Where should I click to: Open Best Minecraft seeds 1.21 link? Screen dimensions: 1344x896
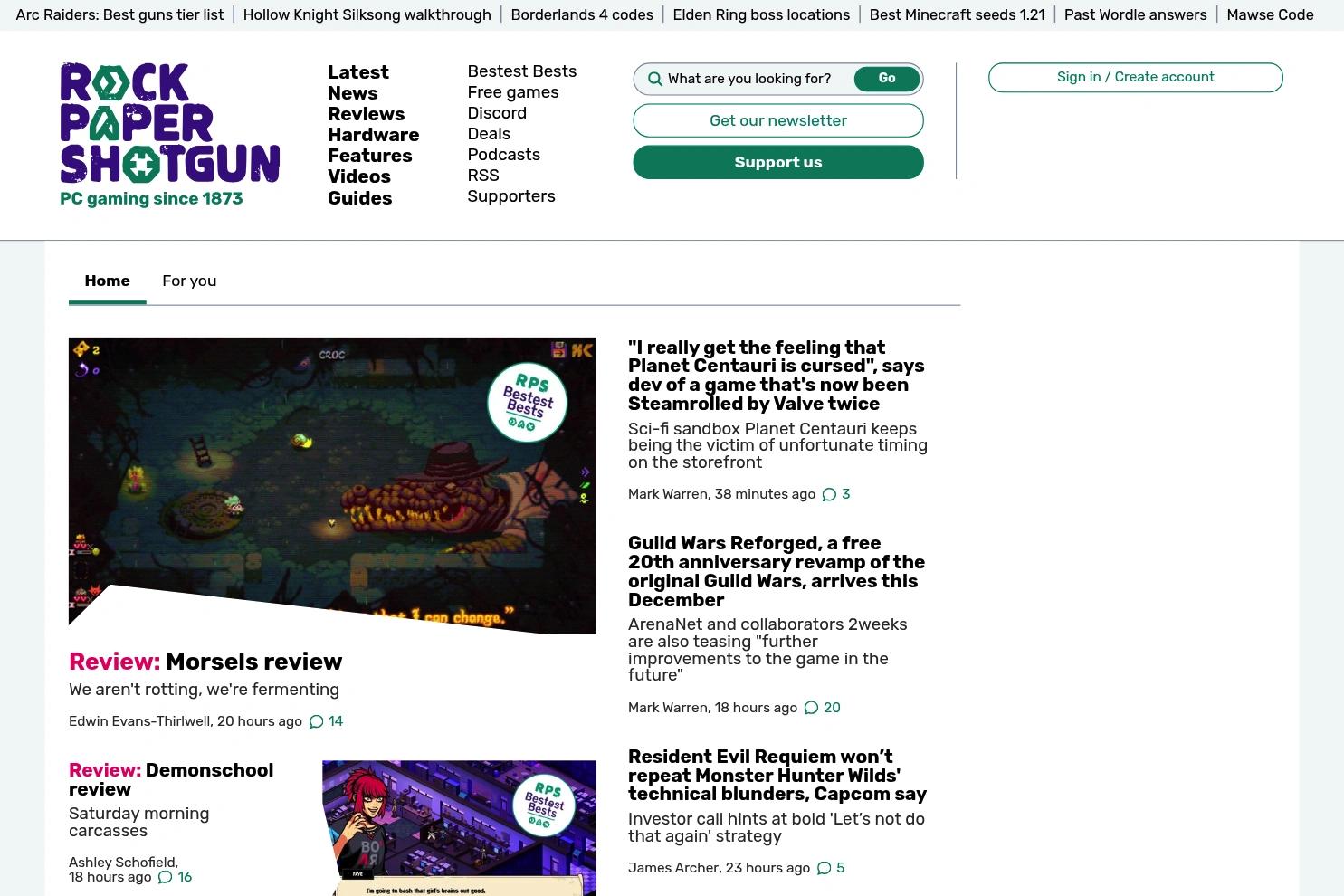tap(958, 15)
